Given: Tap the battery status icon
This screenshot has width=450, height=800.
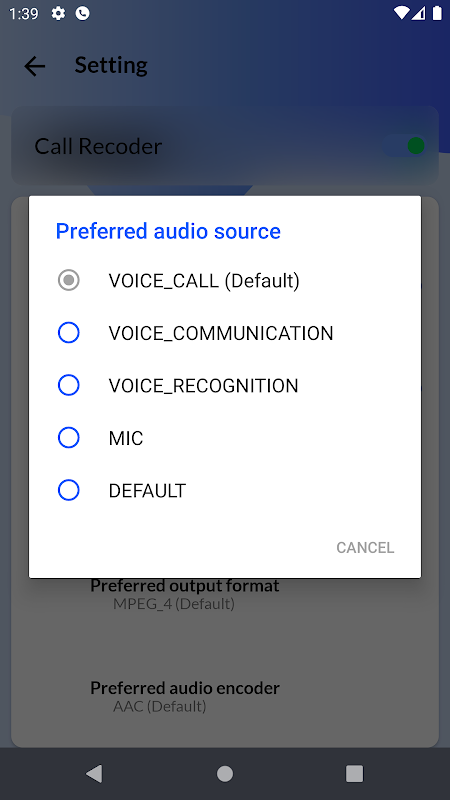Looking at the screenshot, I should 437,13.
